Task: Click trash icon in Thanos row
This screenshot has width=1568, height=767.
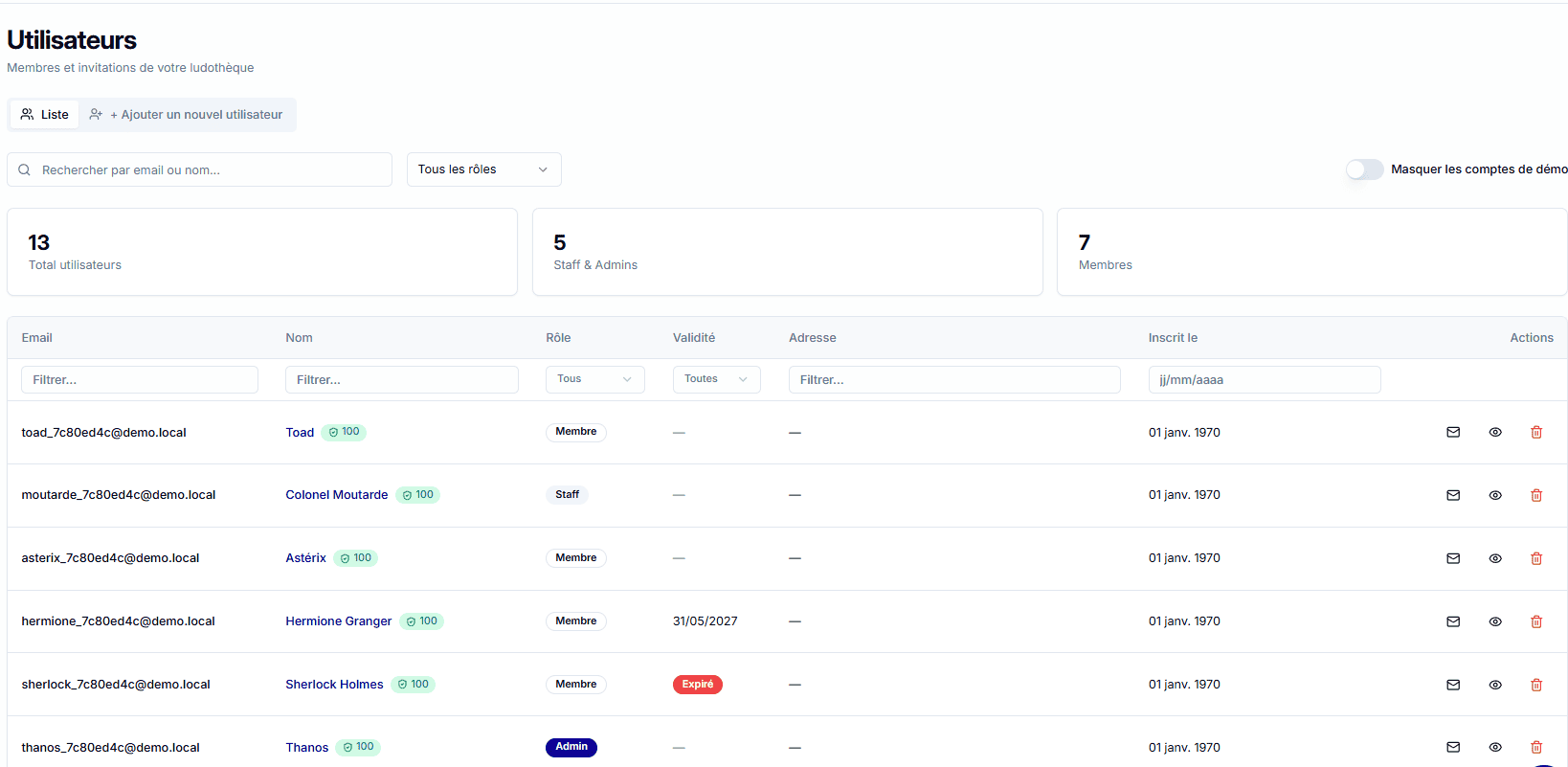Action: pos(1536,747)
